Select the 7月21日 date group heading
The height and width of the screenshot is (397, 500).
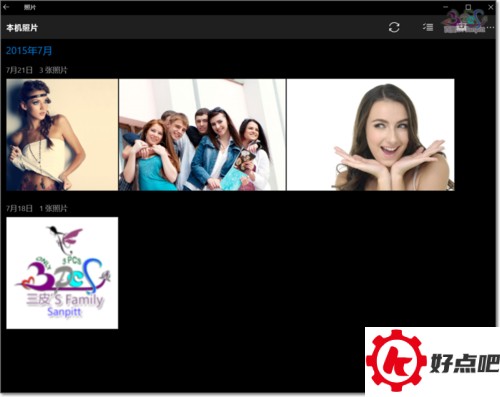(x=19, y=70)
